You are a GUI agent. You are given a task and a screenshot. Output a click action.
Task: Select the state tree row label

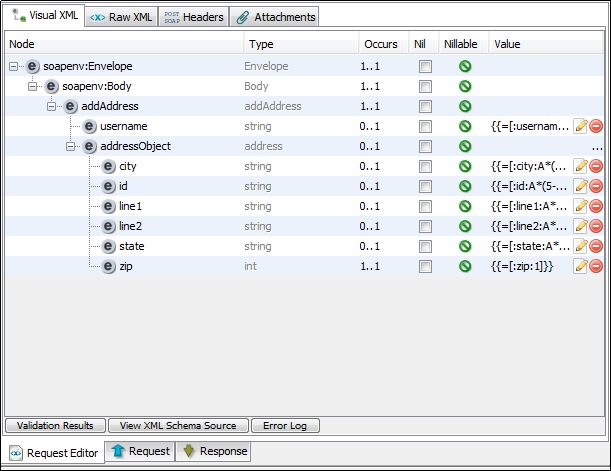click(x=132, y=246)
